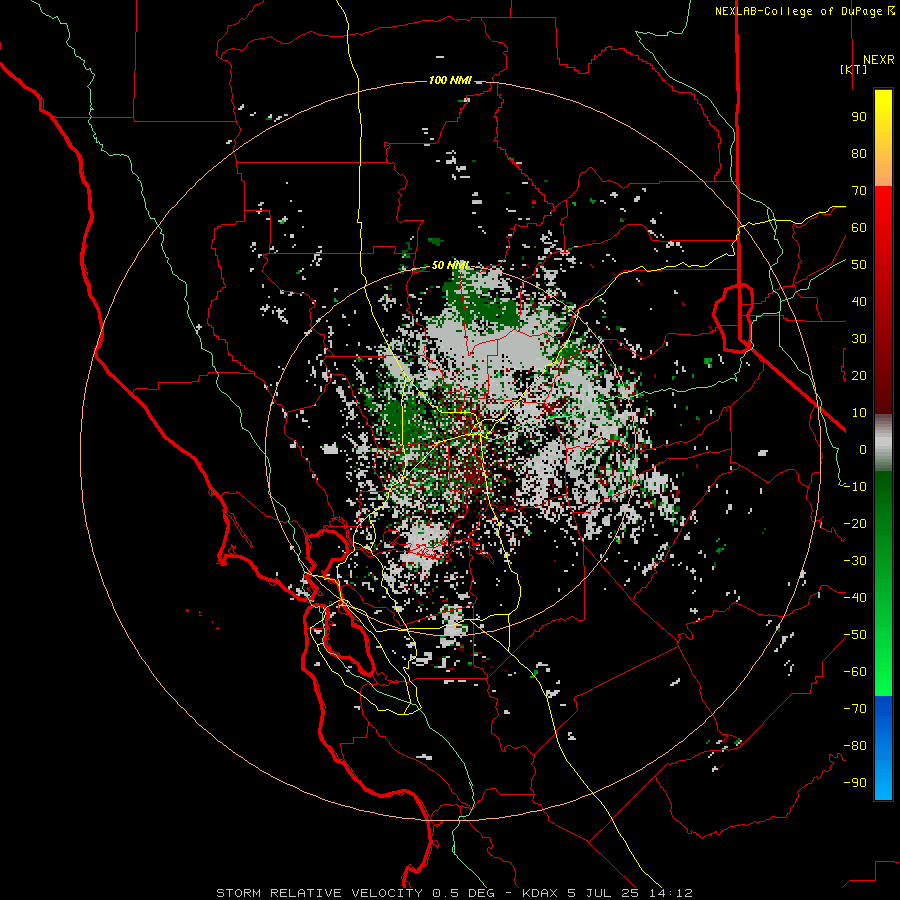Click the -20 scale value
Screen dimensions: 900x900
tap(855, 523)
